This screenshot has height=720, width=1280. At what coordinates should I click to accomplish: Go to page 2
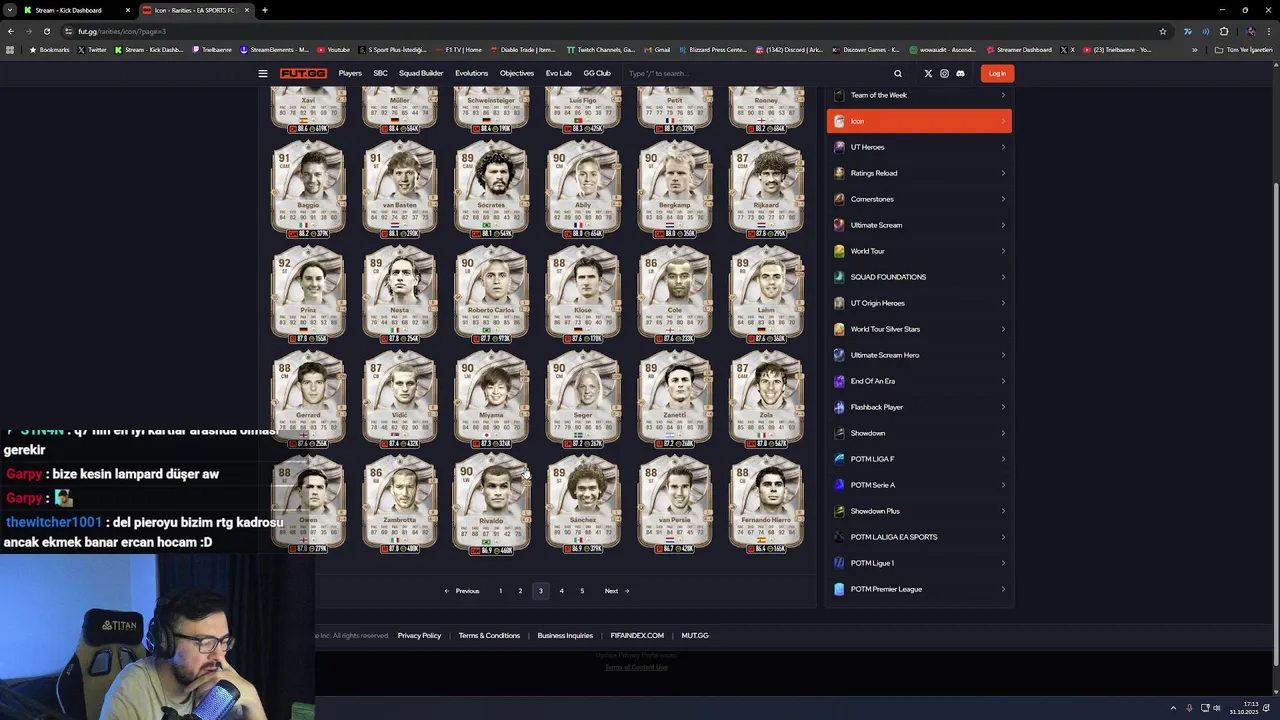click(520, 591)
